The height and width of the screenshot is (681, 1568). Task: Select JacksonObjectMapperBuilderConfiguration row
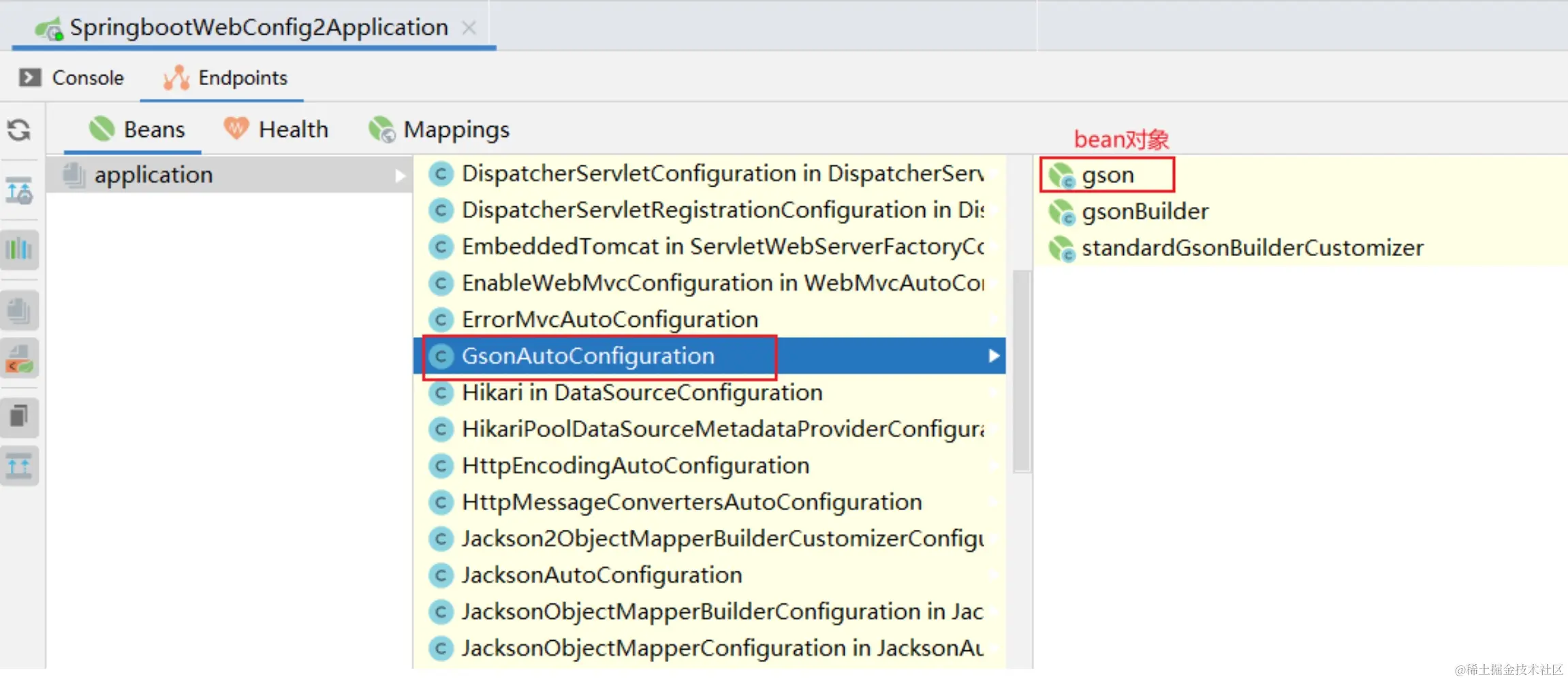tap(709, 612)
